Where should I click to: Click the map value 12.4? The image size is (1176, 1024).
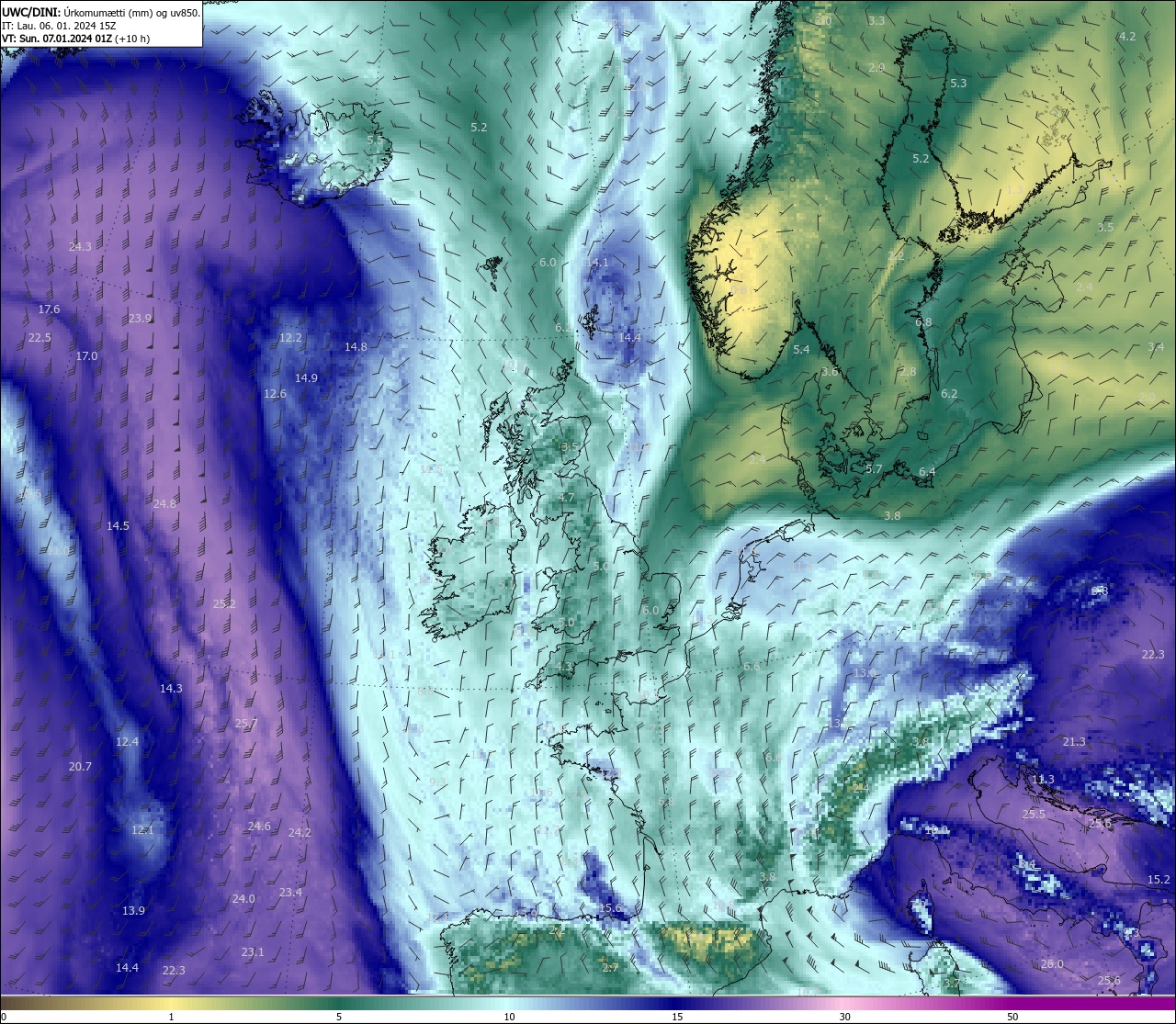point(127,741)
